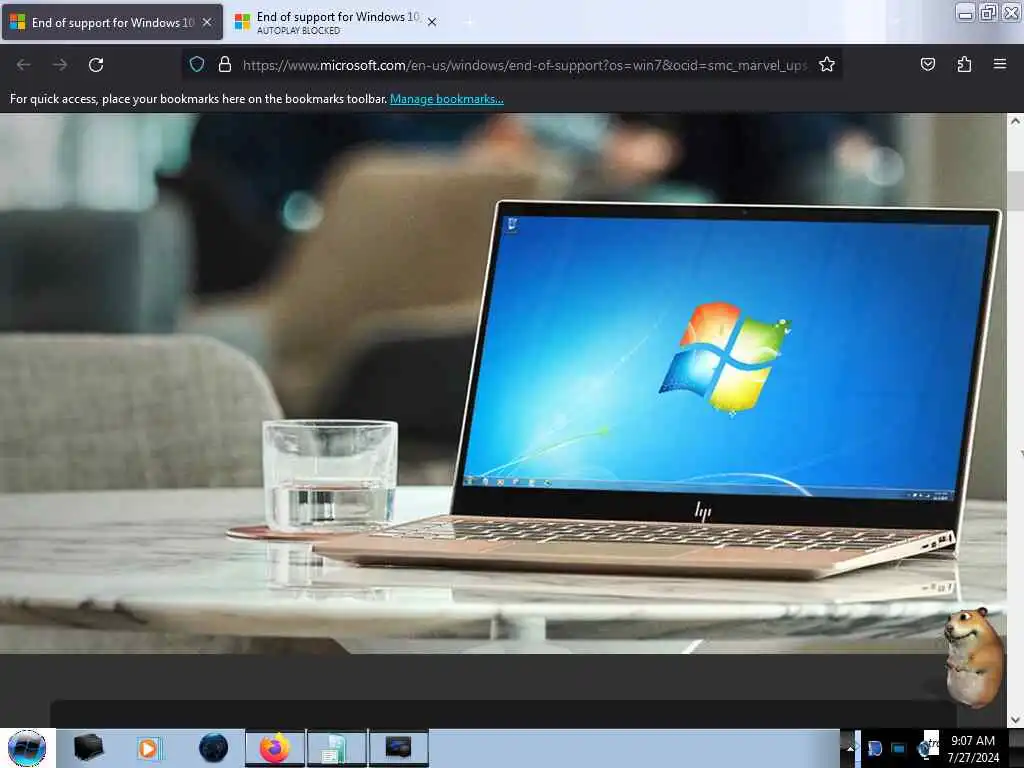Open tracking protection shield info
This screenshot has width=1024, height=768.
197,64
